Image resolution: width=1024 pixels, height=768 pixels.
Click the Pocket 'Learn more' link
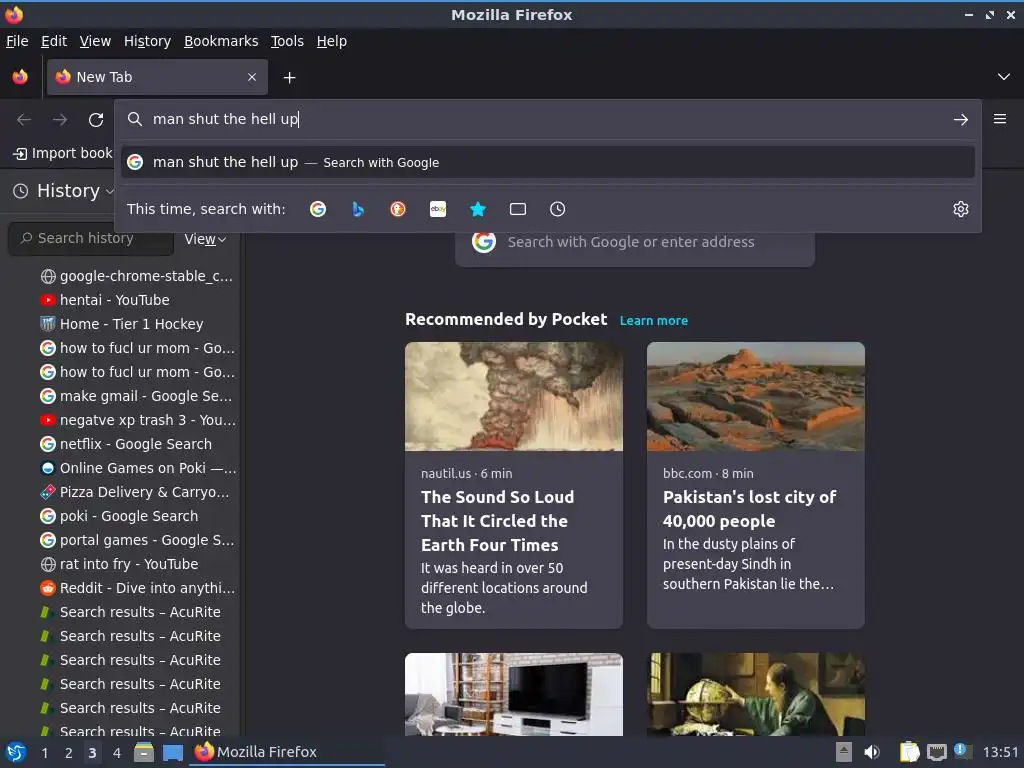coord(654,321)
